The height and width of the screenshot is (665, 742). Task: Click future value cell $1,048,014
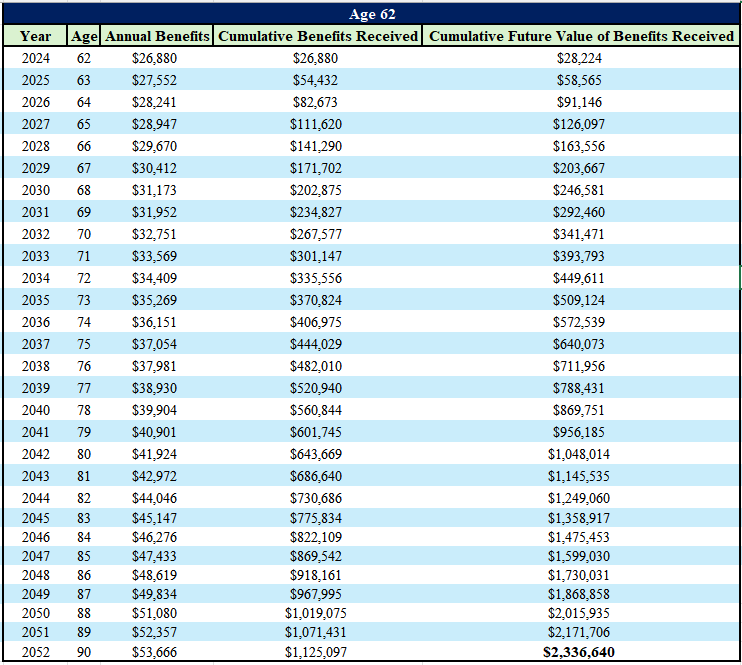579,454
